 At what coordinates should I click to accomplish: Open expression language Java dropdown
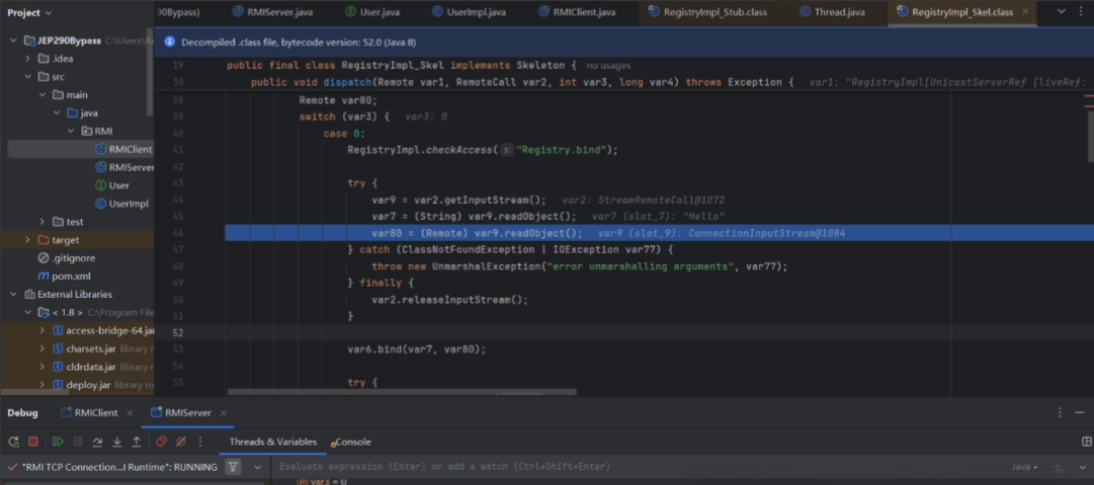(x=1024, y=467)
